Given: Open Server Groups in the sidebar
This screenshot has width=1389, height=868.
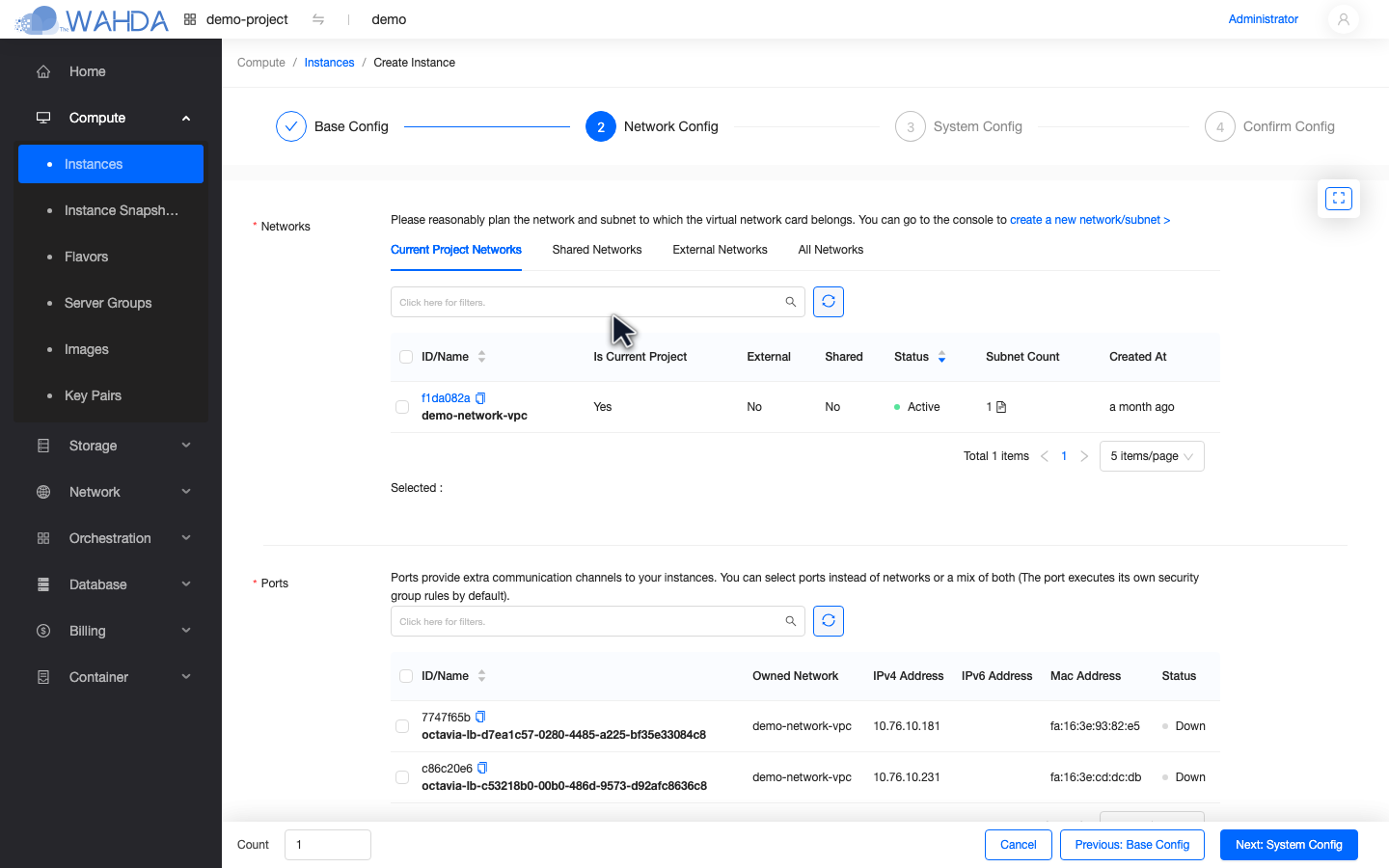Looking at the screenshot, I should point(111,303).
